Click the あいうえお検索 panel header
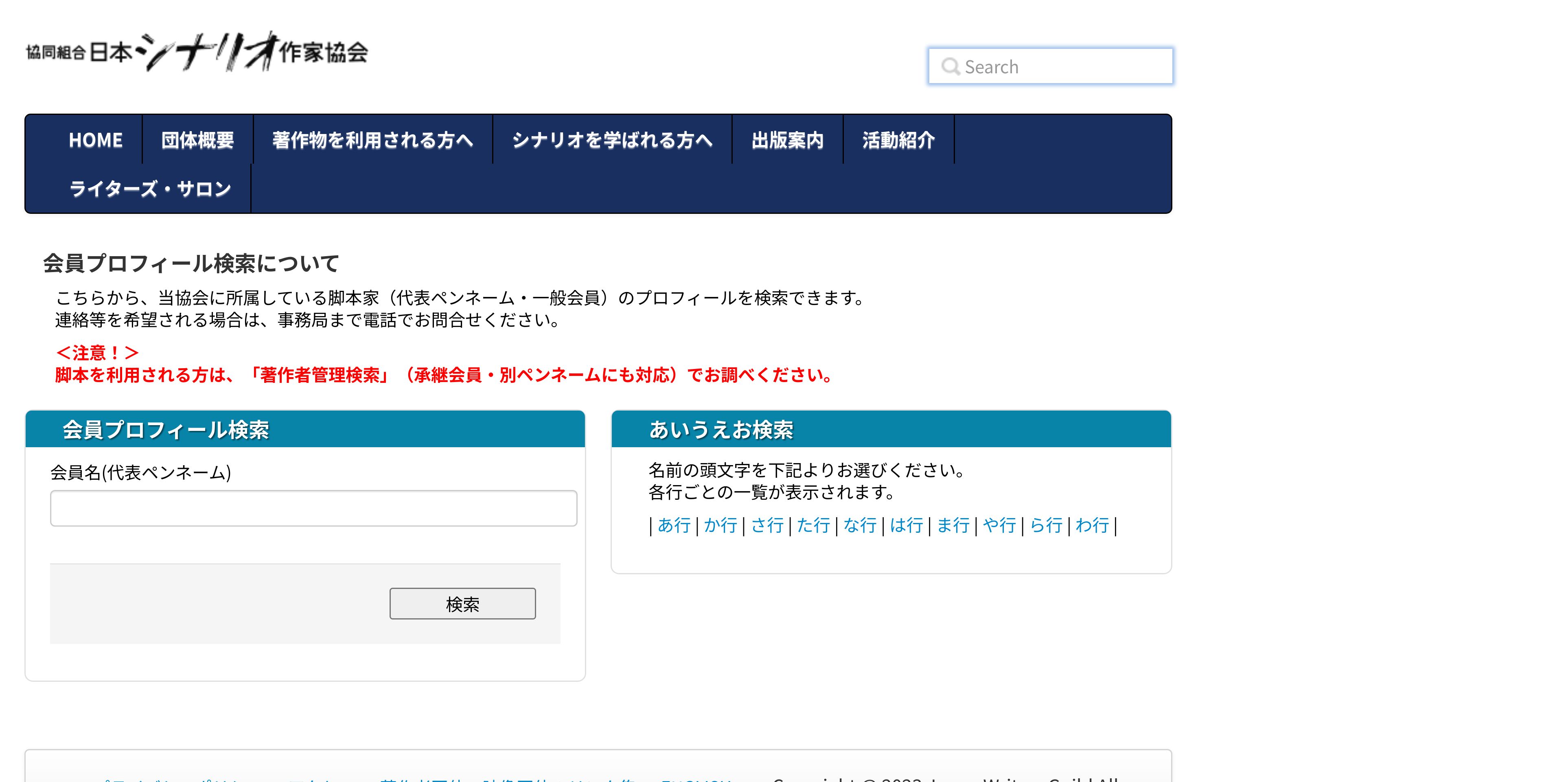 891,429
